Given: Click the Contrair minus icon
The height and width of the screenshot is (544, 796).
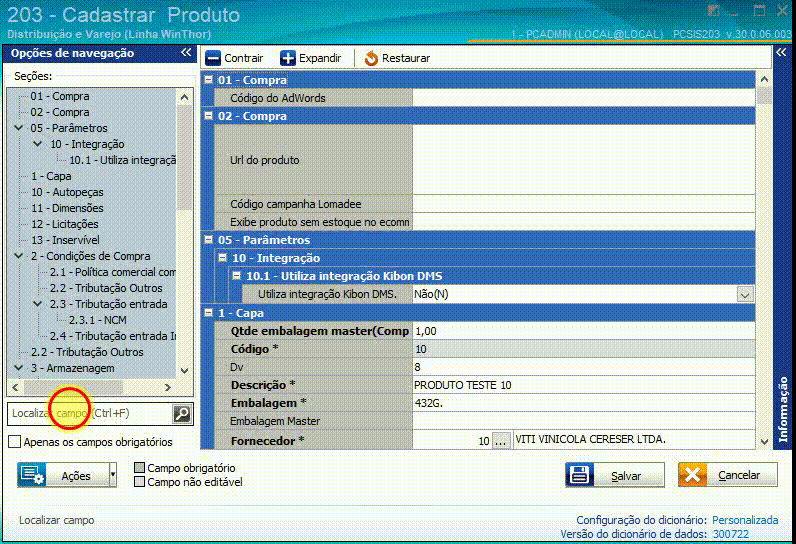Looking at the screenshot, I should pyautogui.click(x=213, y=58).
